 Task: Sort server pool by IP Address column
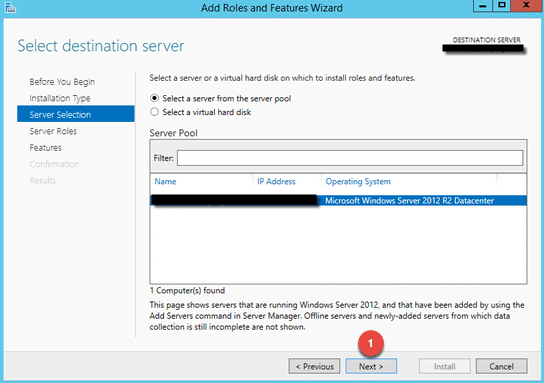point(276,181)
